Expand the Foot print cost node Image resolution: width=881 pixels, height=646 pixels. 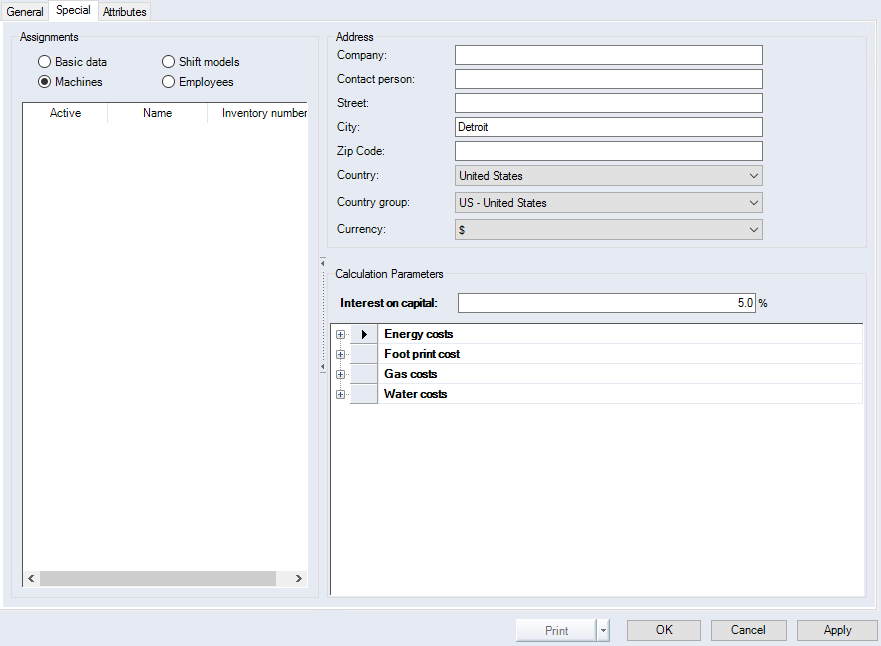click(340, 354)
